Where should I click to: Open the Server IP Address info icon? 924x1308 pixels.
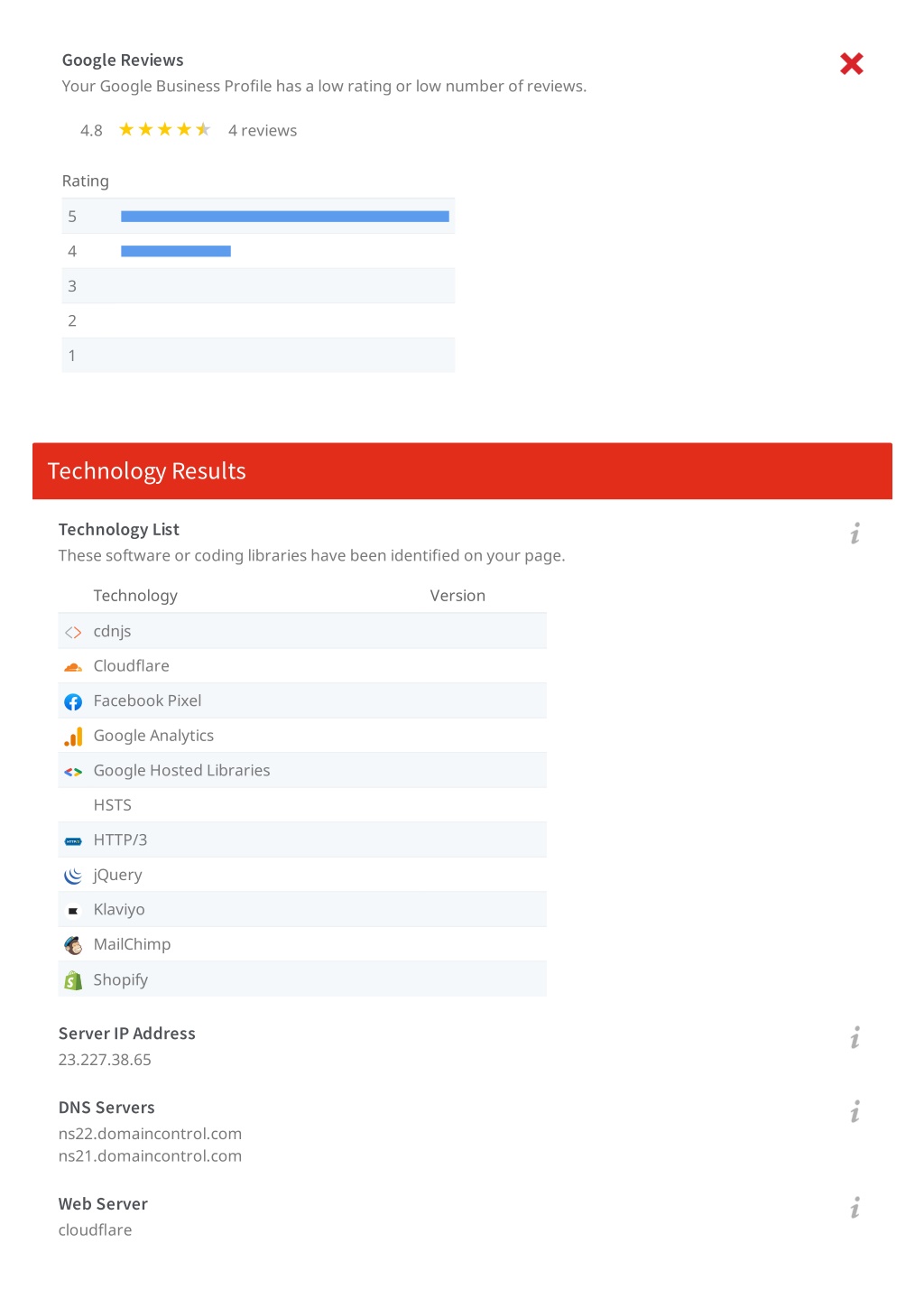[855, 1037]
